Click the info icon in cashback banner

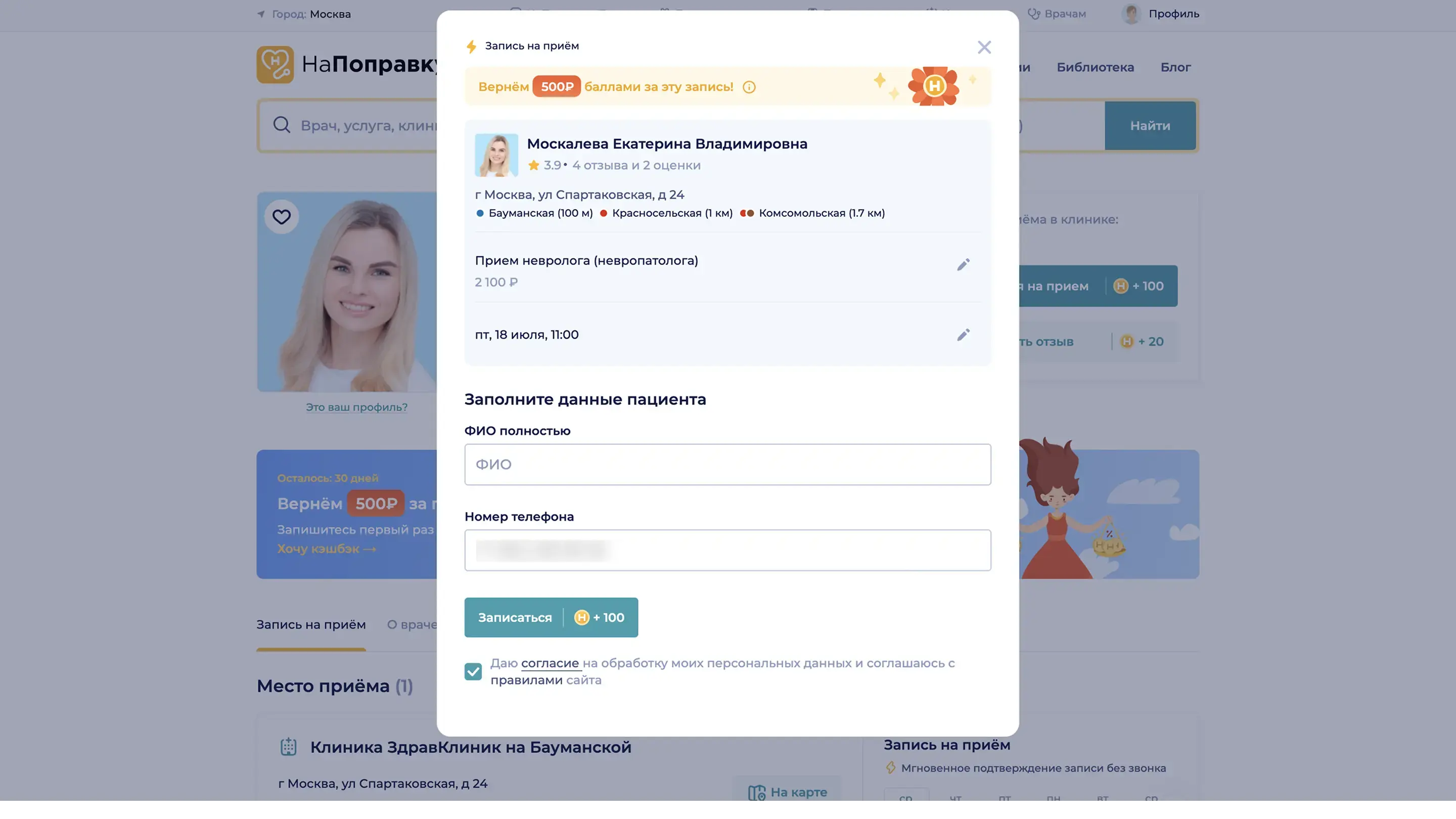pos(749,87)
